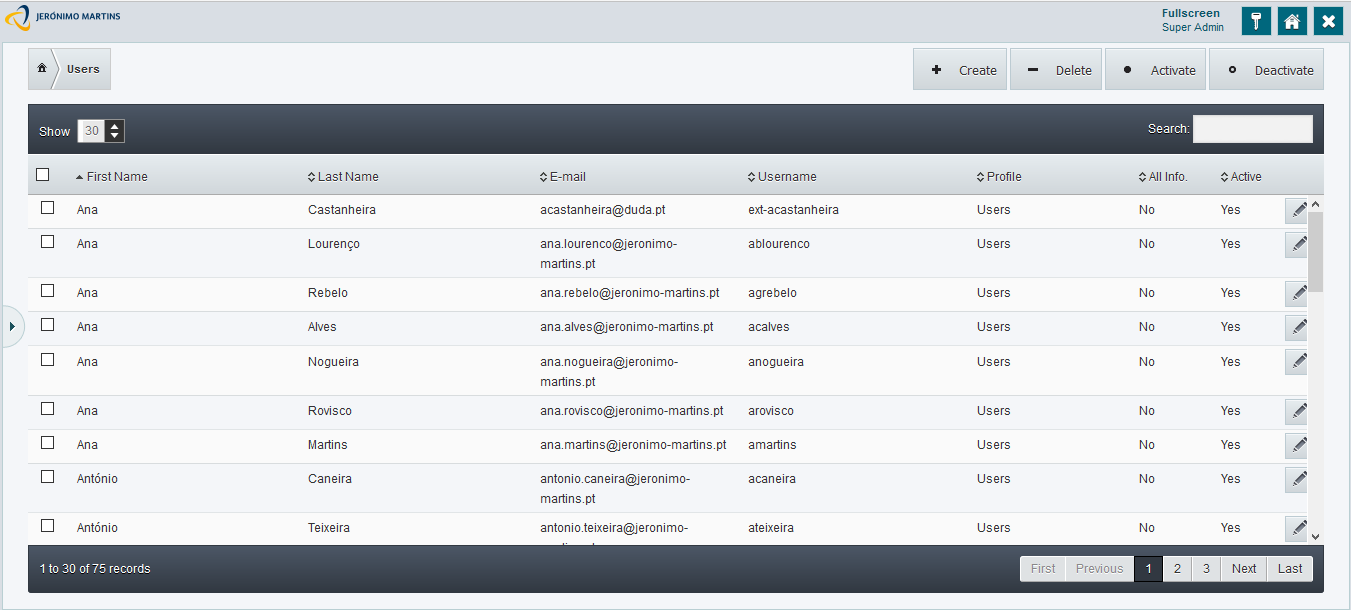Jump to the Last page
Screen dimensions: 1351x610
1290,569
